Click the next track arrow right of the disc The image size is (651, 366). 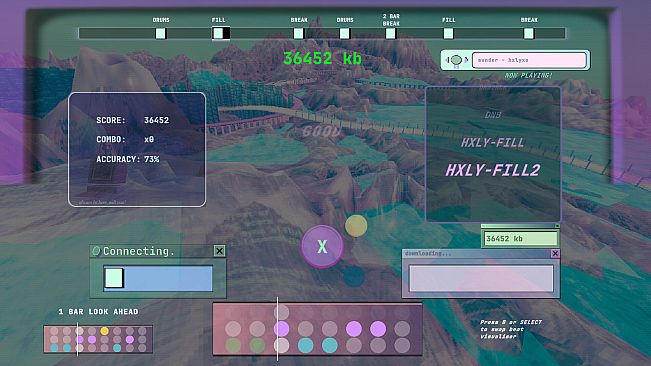[466, 60]
